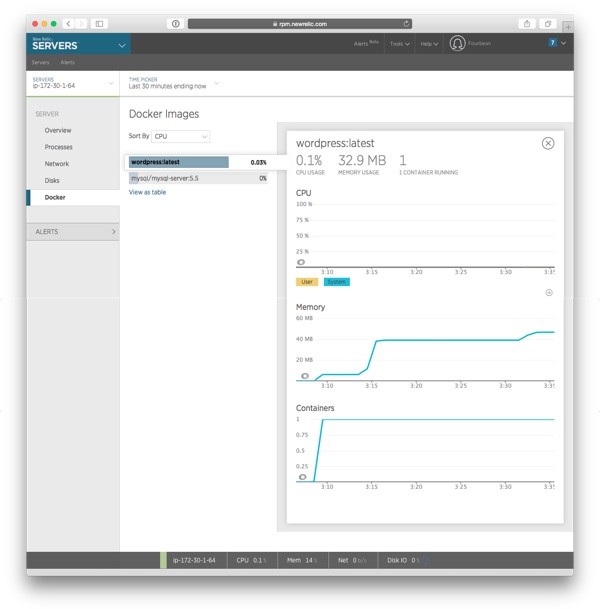Open the Tools menu
This screenshot has width=600, height=609.
(x=400, y=44)
